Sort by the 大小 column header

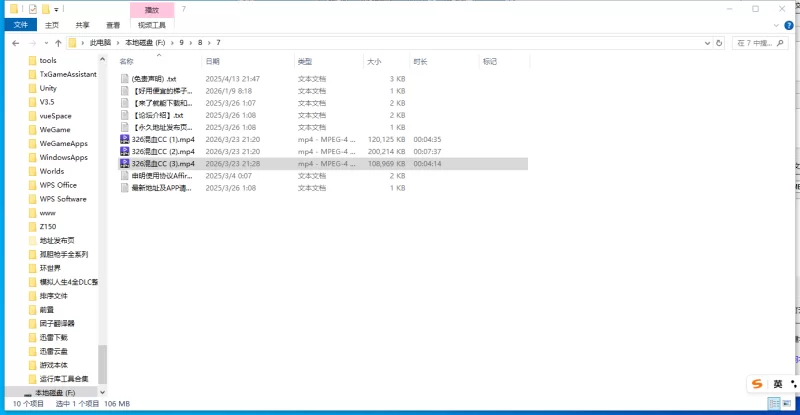point(374,61)
